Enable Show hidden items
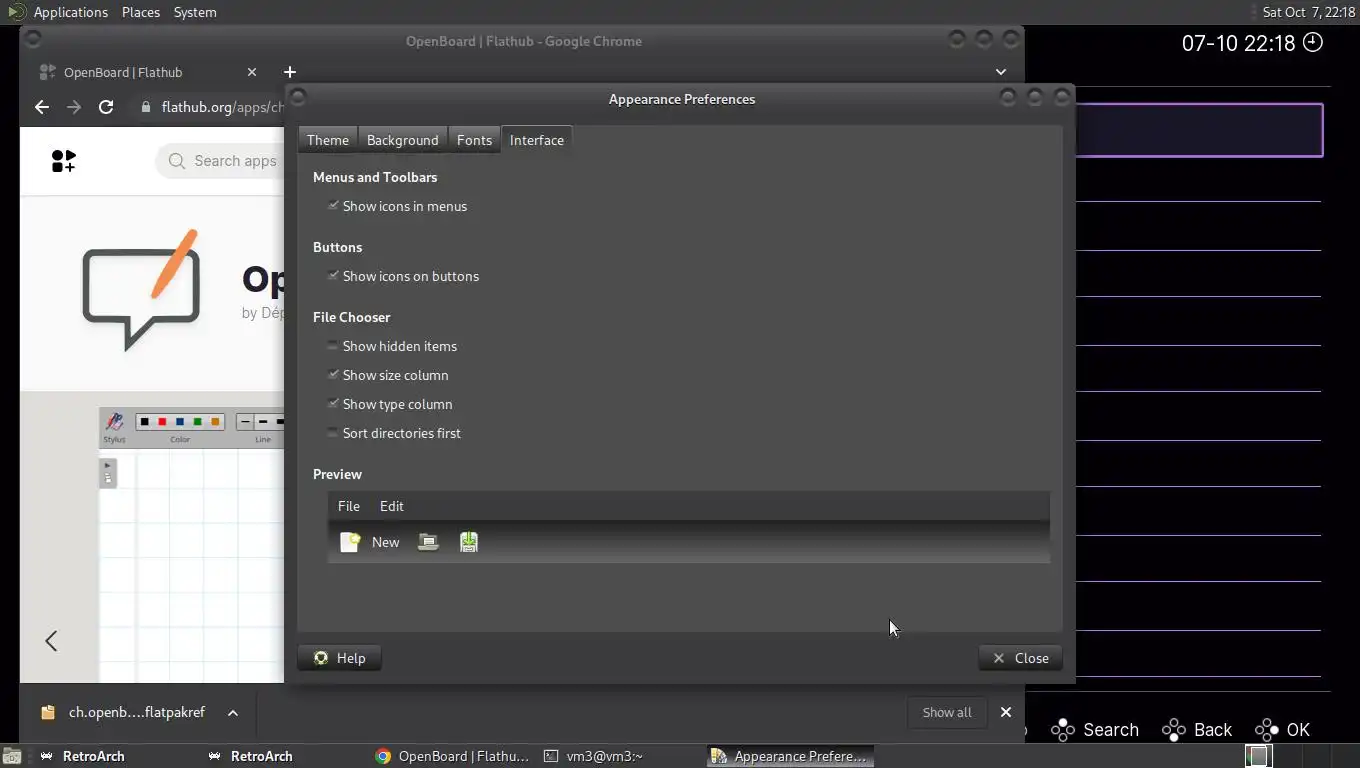 click(333, 346)
